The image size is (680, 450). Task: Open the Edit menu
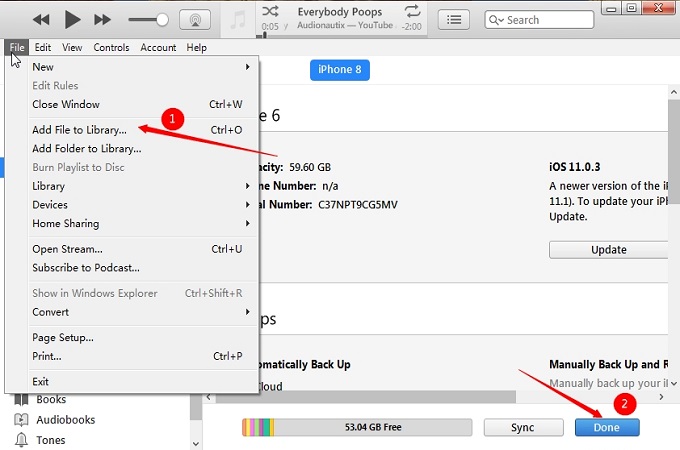pos(42,47)
